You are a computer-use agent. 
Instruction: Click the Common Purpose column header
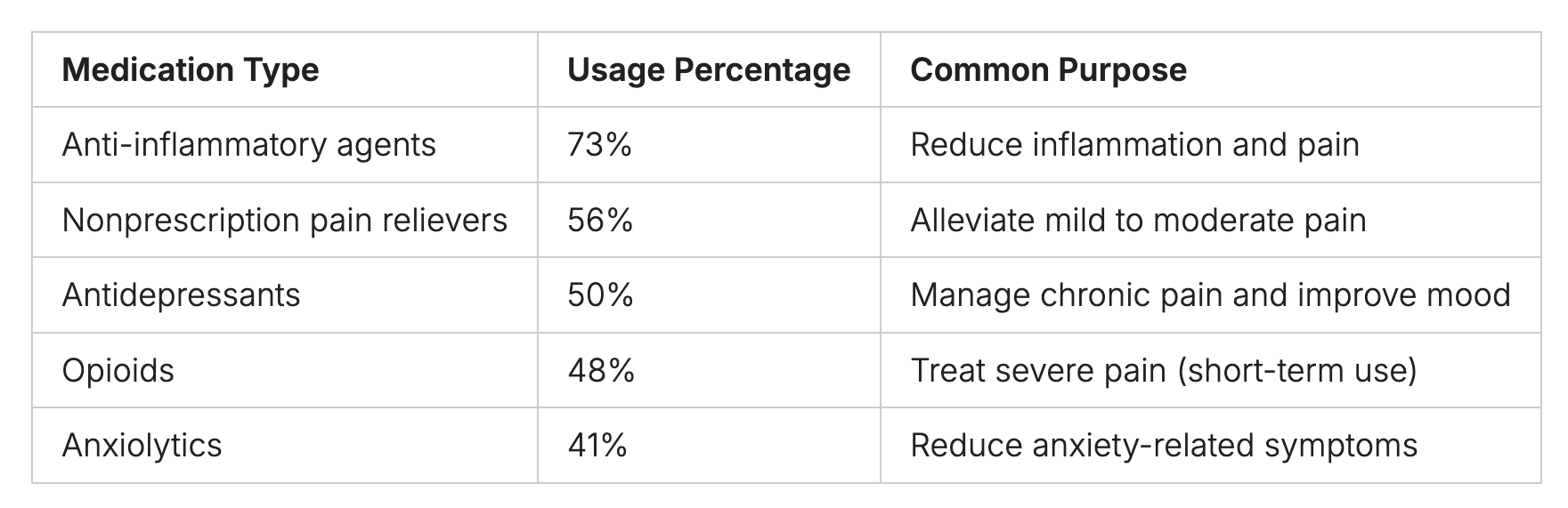click(x=1048, y=70)
